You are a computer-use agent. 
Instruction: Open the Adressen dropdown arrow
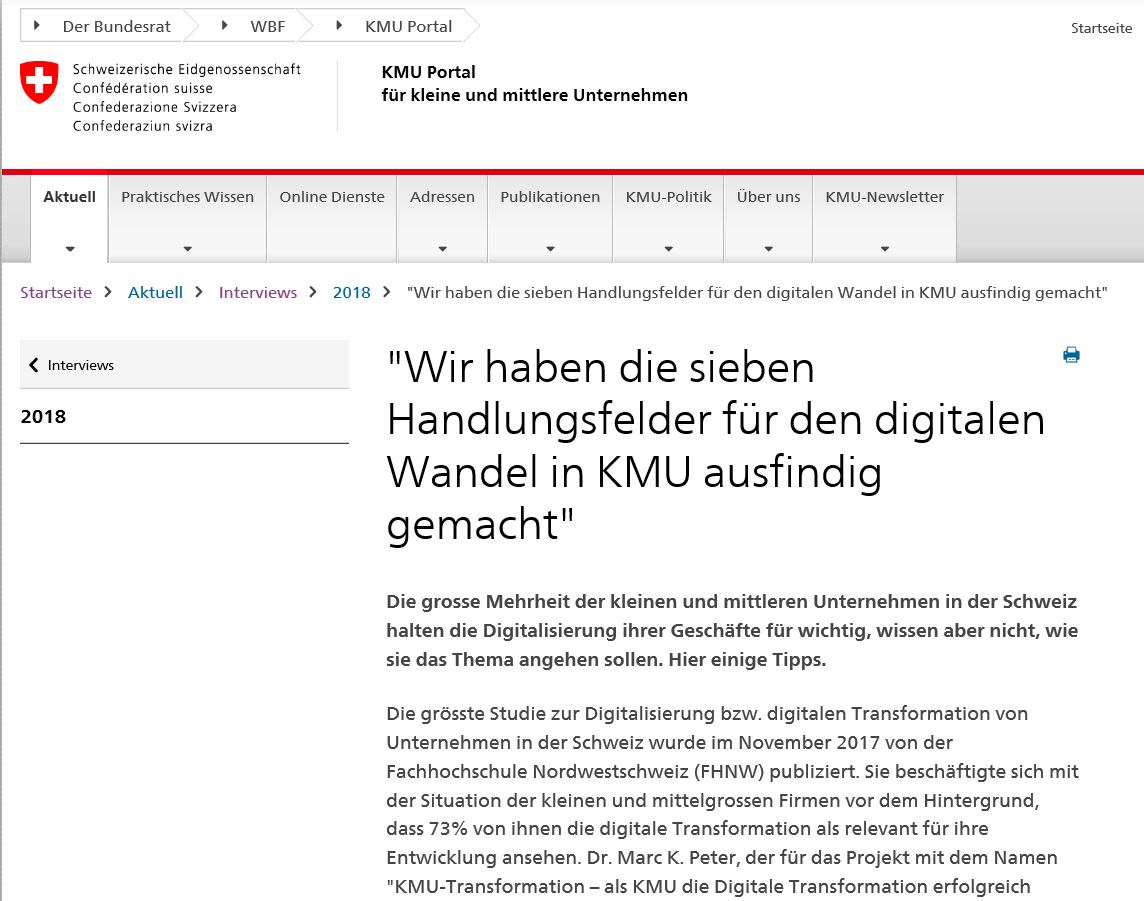coord(442,249)
